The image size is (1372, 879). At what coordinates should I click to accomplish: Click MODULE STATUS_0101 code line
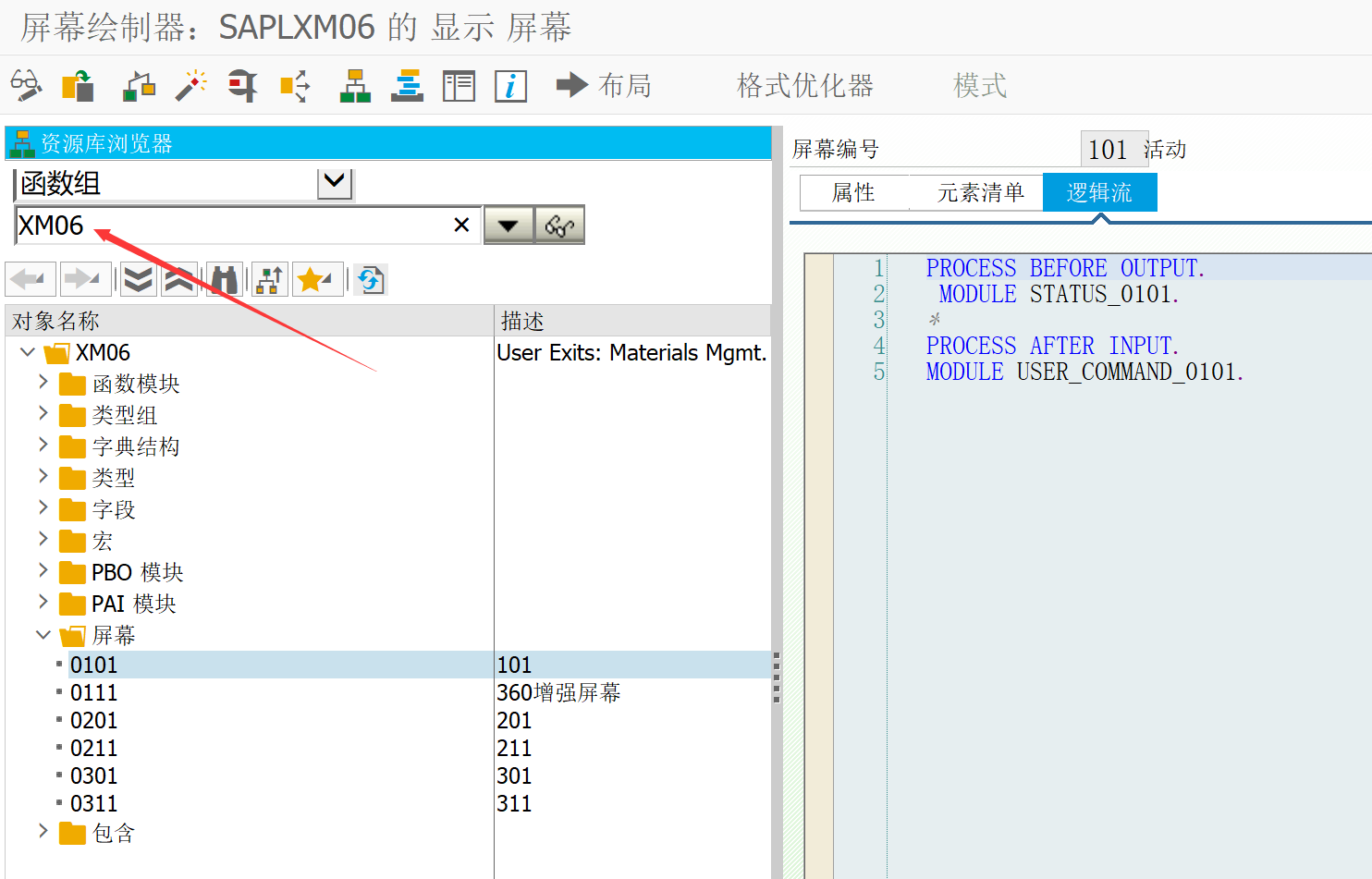(1059, 294)
